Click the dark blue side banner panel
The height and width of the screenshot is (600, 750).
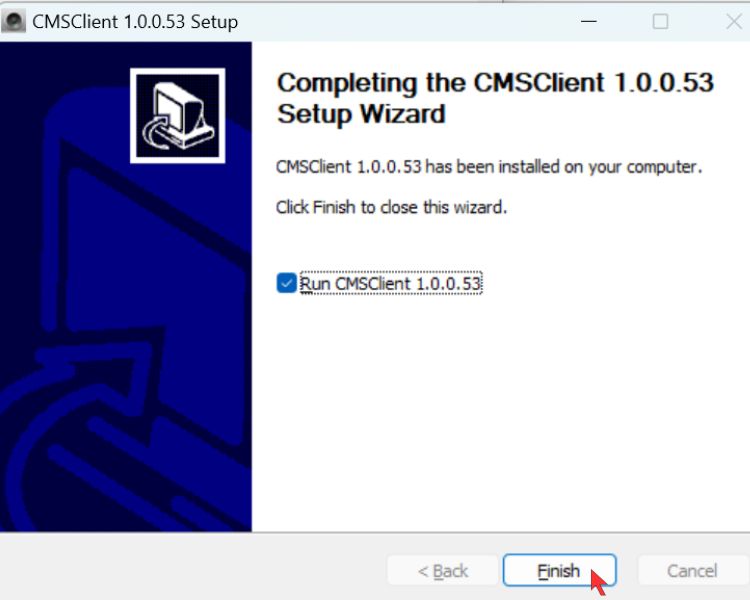pos(126,287)
